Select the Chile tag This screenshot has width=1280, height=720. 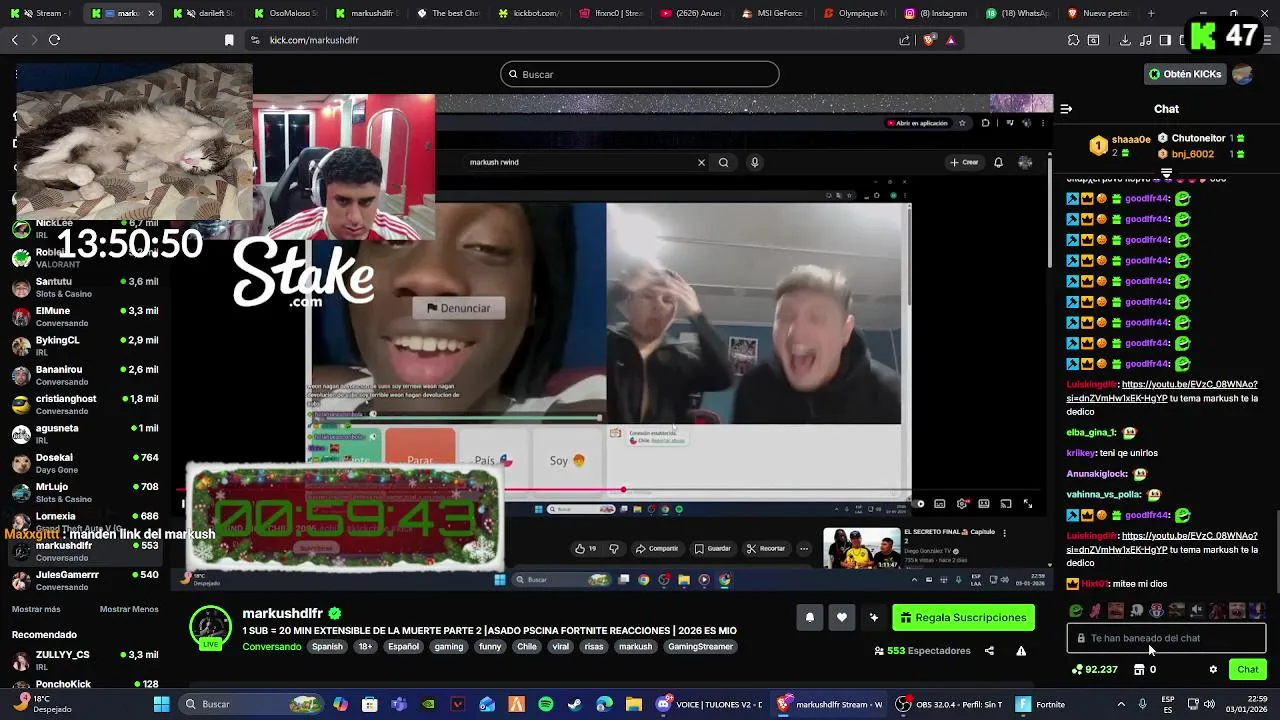click(527, 647)
